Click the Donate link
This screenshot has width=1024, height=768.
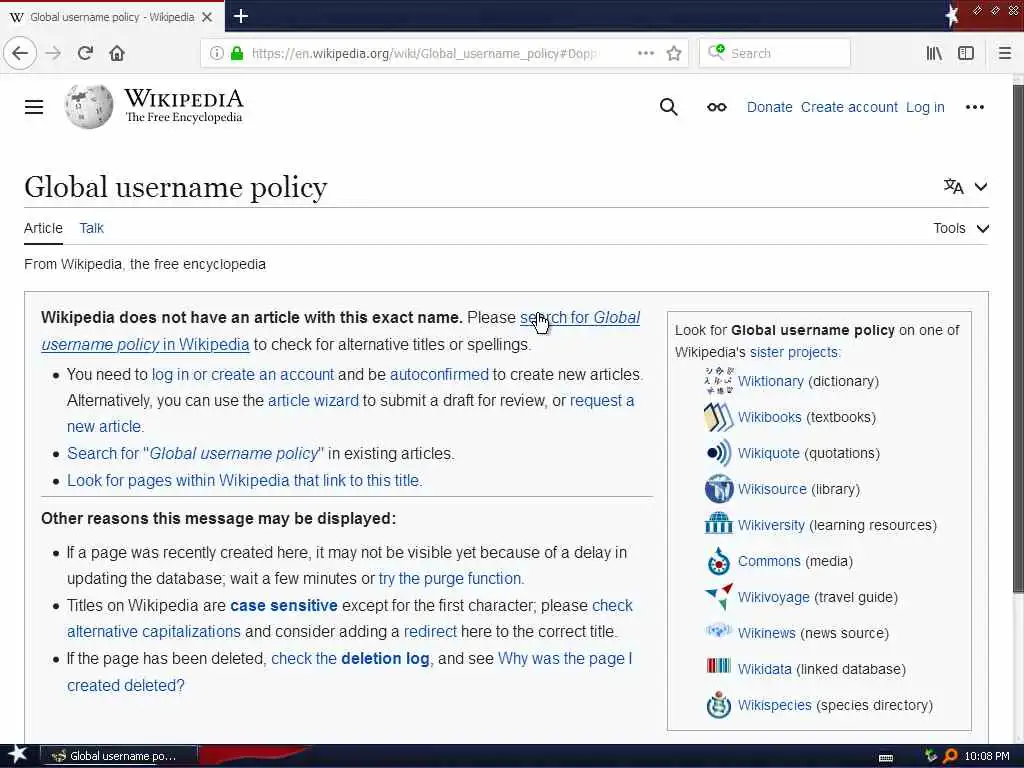769,107
